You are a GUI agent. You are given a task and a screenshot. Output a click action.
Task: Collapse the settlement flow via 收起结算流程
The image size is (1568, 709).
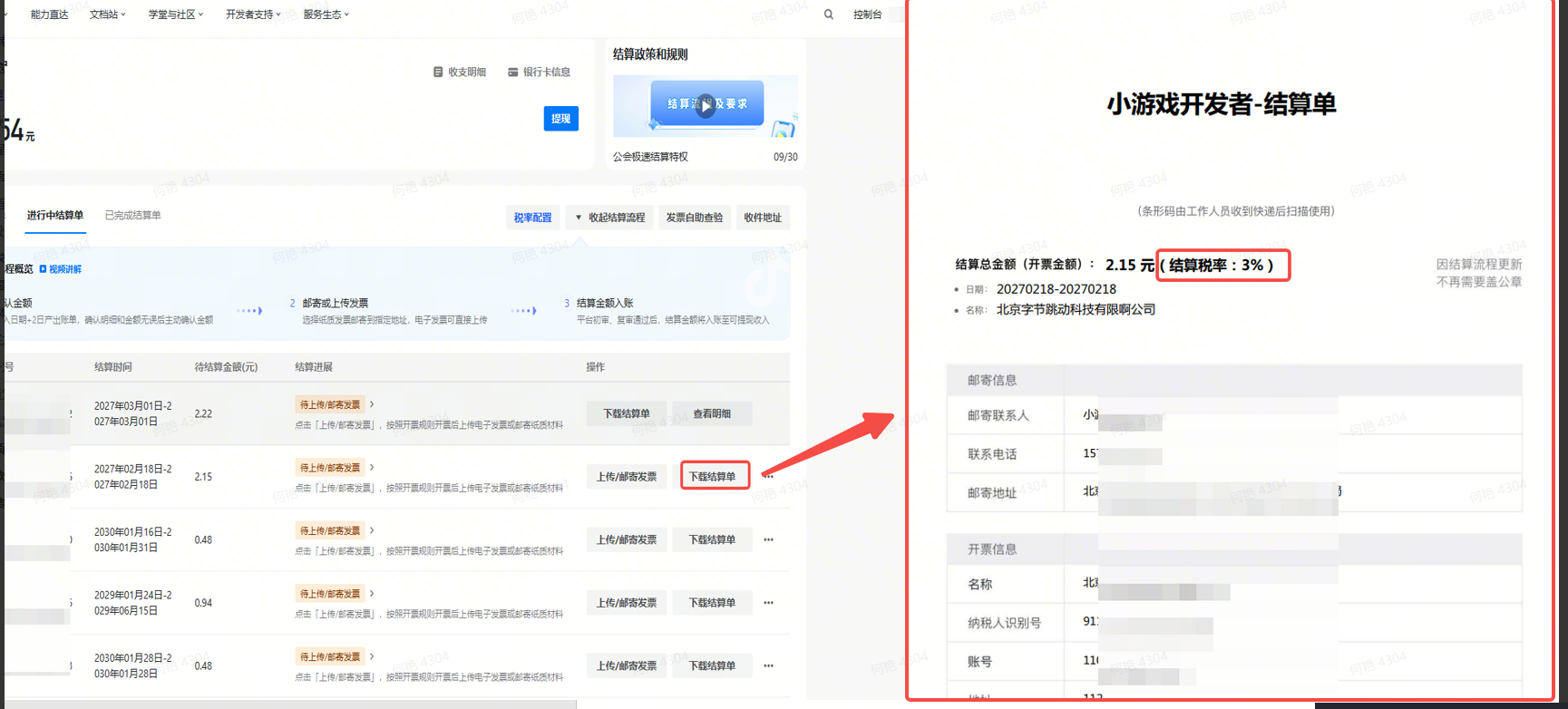pos(609,218)
